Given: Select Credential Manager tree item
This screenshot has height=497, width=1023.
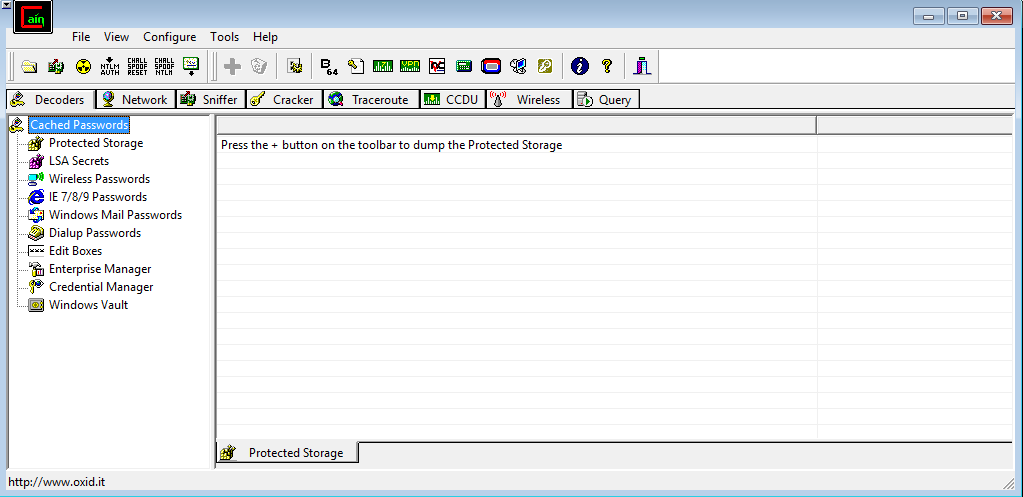Looking at the screenshot, I should [x=100, y=287].
